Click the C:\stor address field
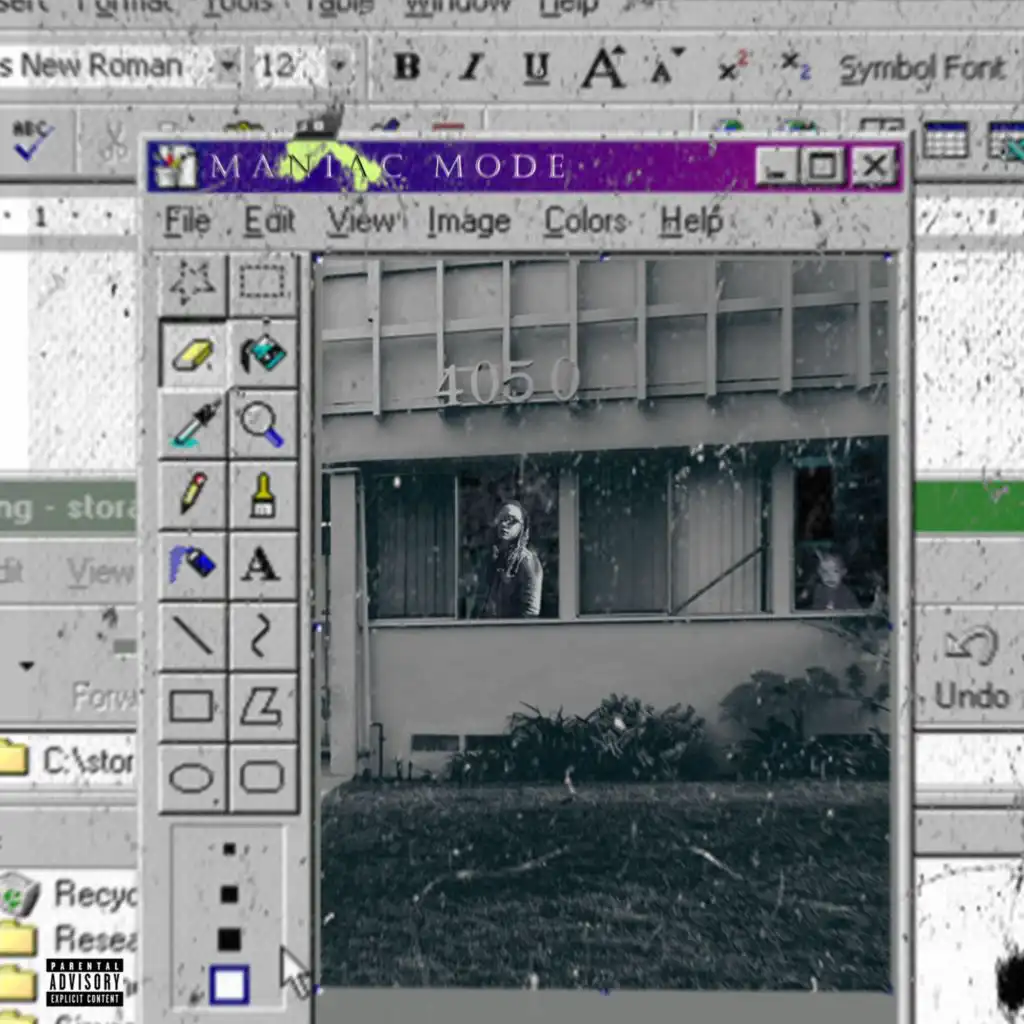This screenshot has height=1024, width=1024. click(69, 760)
